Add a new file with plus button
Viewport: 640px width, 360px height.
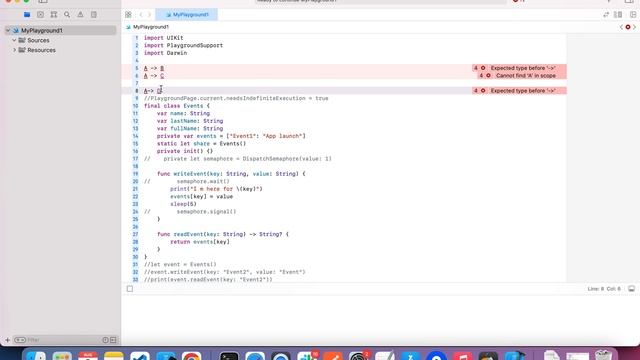[x=7, y=340]
